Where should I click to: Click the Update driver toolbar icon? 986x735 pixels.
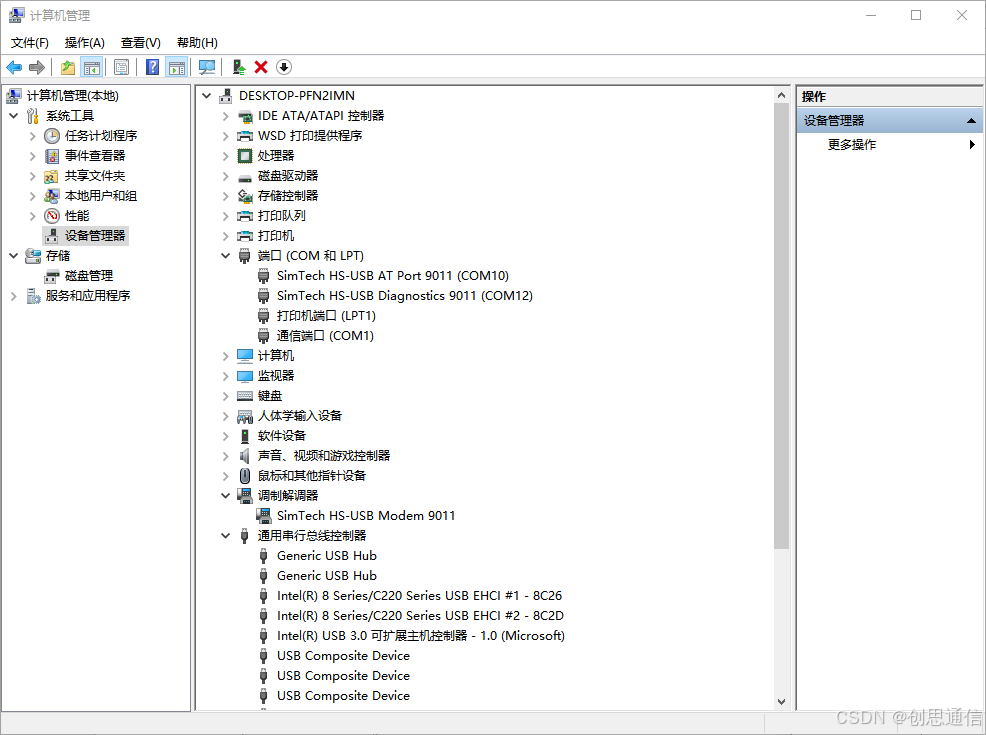(238, 67)
